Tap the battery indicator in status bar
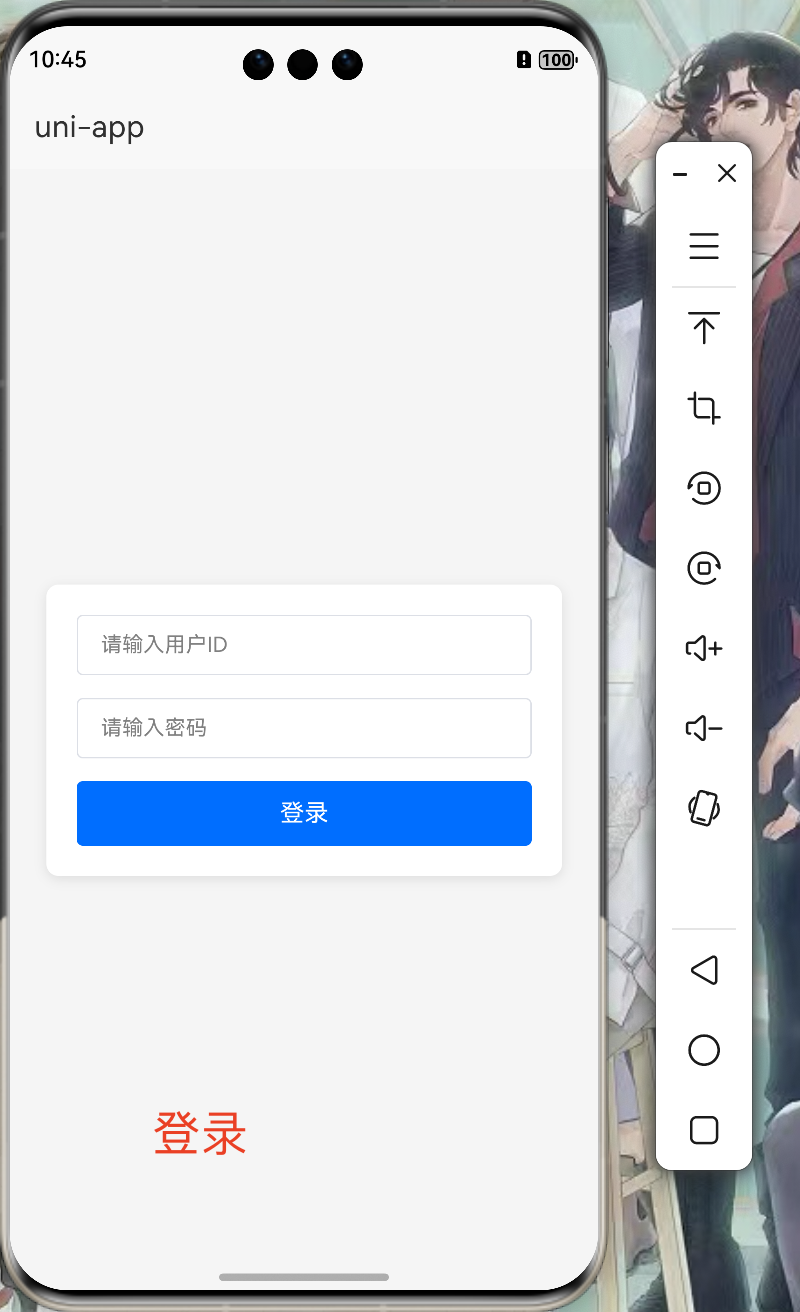This screenshot has height=1312, width=800. 557,60
